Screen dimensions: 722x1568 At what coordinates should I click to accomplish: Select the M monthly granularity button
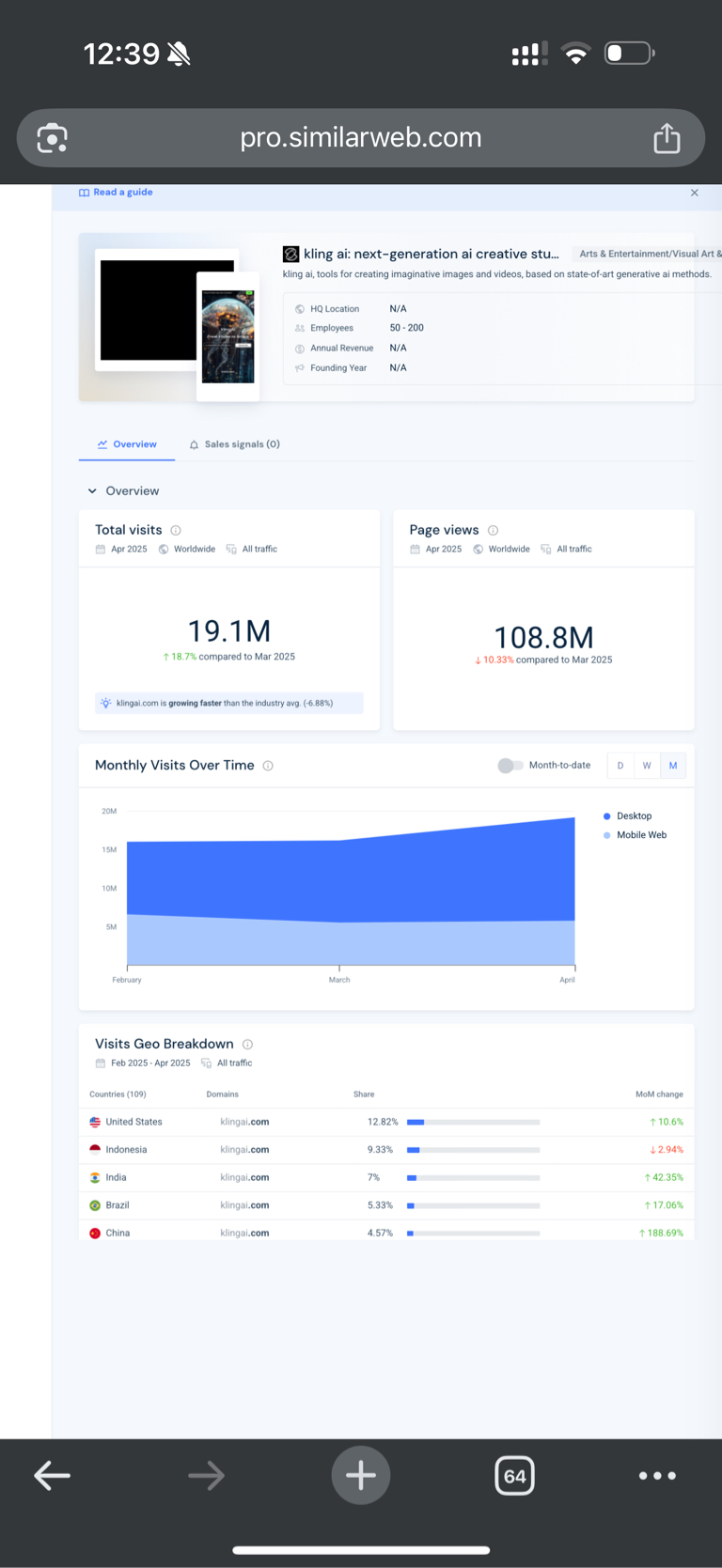coord(673,766)
